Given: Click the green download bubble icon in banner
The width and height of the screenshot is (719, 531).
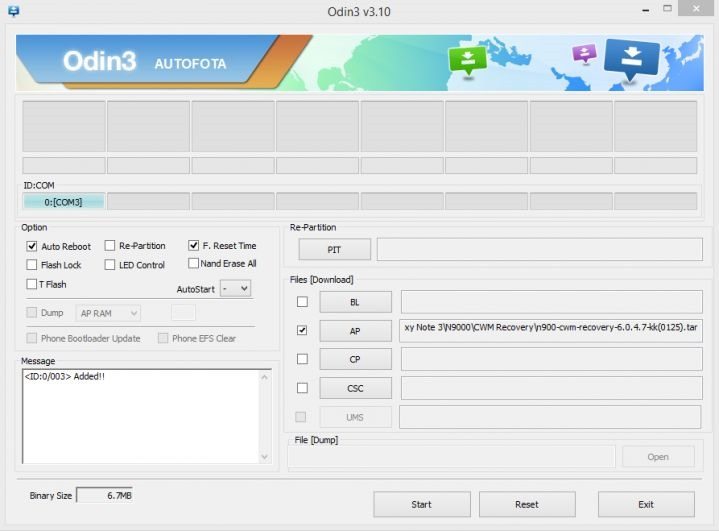Looking at the screenshot, I should 467,60.
